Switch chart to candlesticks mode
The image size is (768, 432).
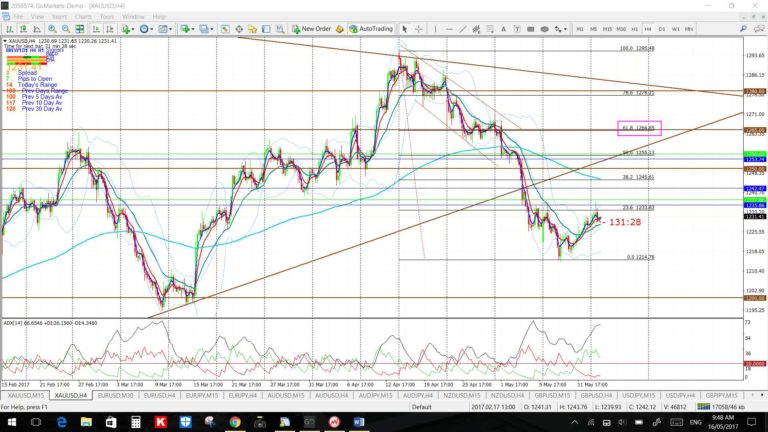[x=23, y=29]
